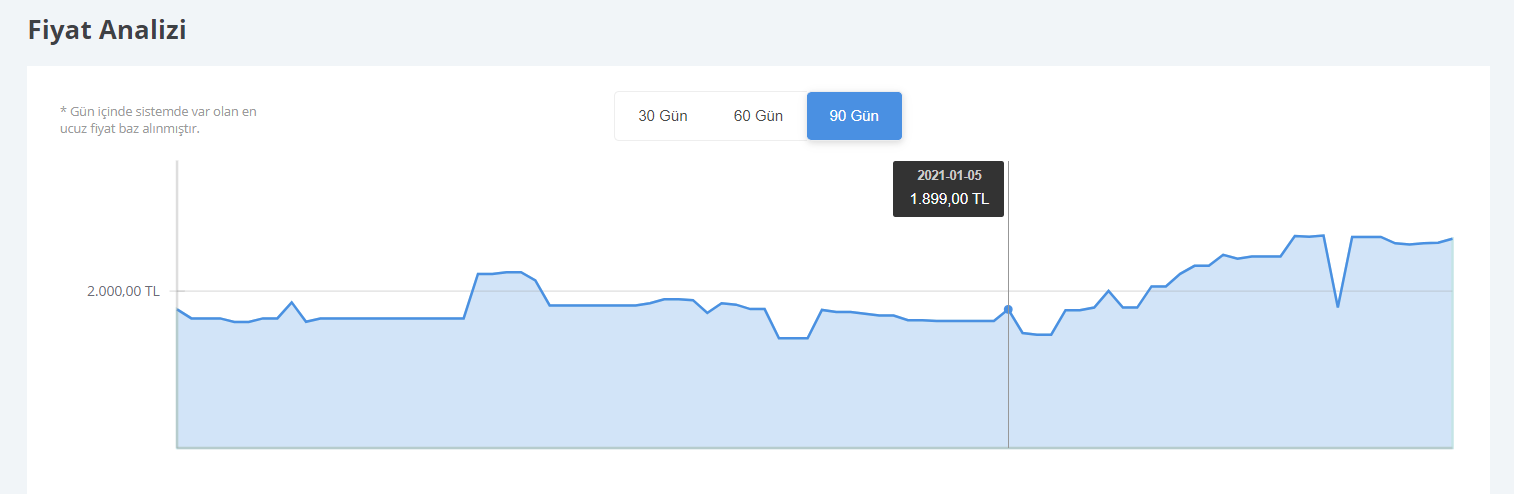
Task: Switch to the 30 Gün range
Action: 662,116
